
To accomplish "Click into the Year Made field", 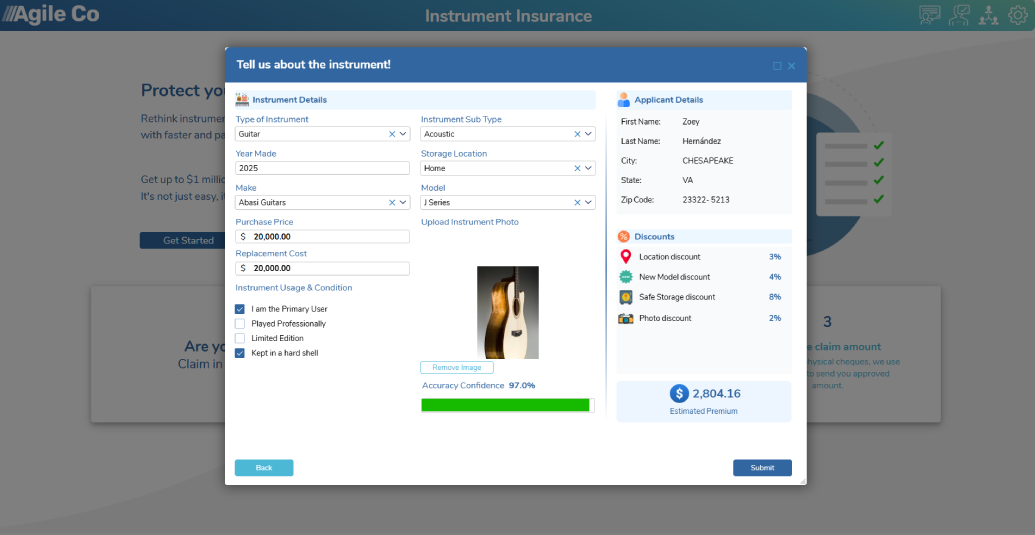I will pos(323,168).
